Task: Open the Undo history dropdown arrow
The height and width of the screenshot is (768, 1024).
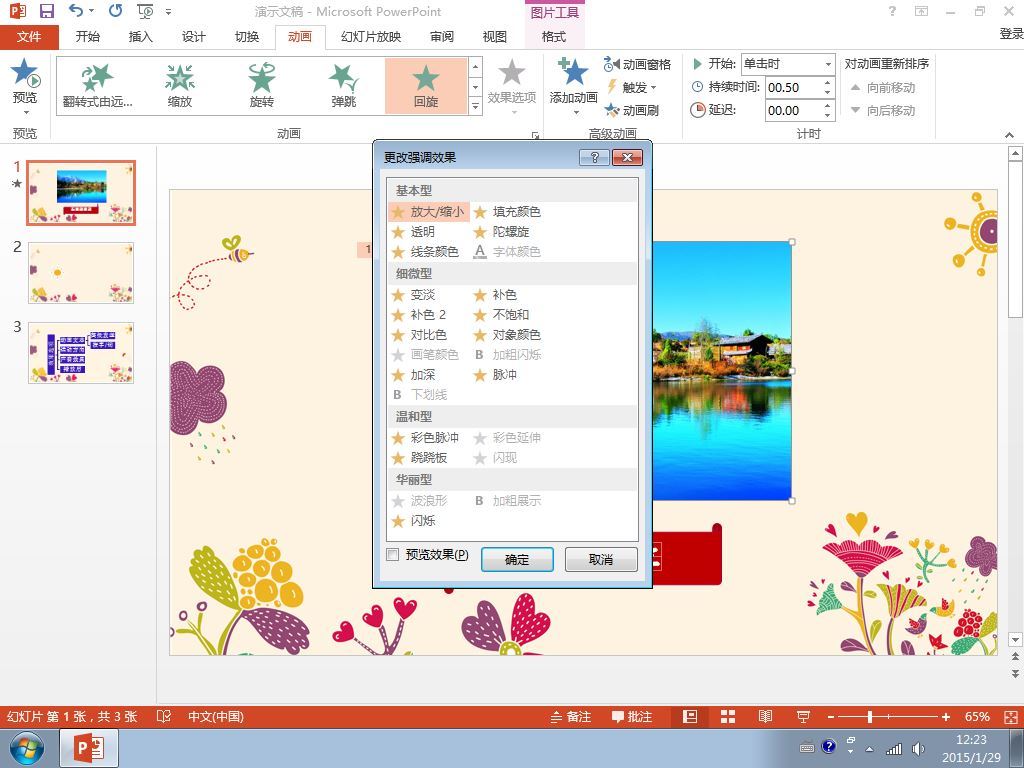Action: tap(91, 11)
